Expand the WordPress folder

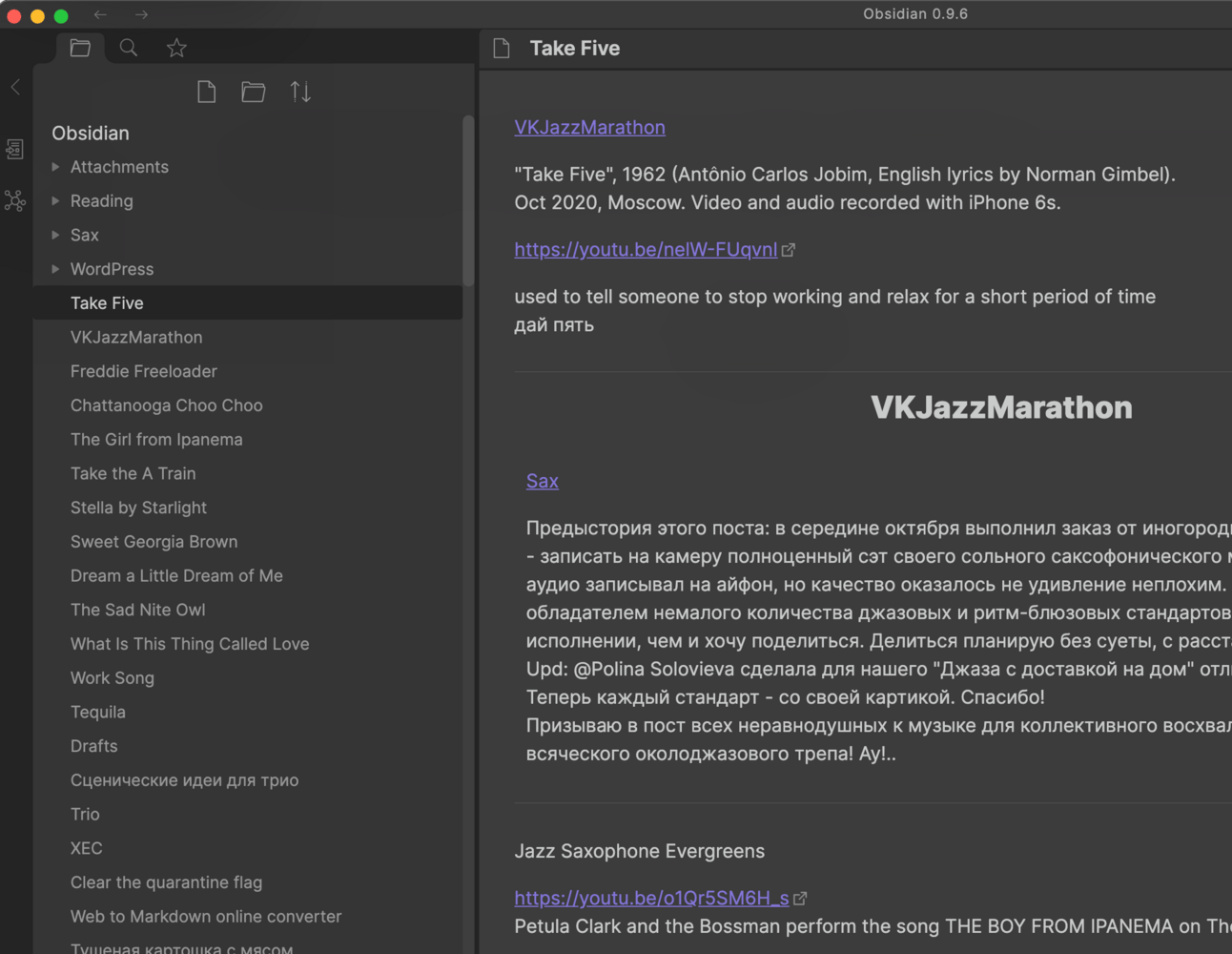click(x=55, y=269)
